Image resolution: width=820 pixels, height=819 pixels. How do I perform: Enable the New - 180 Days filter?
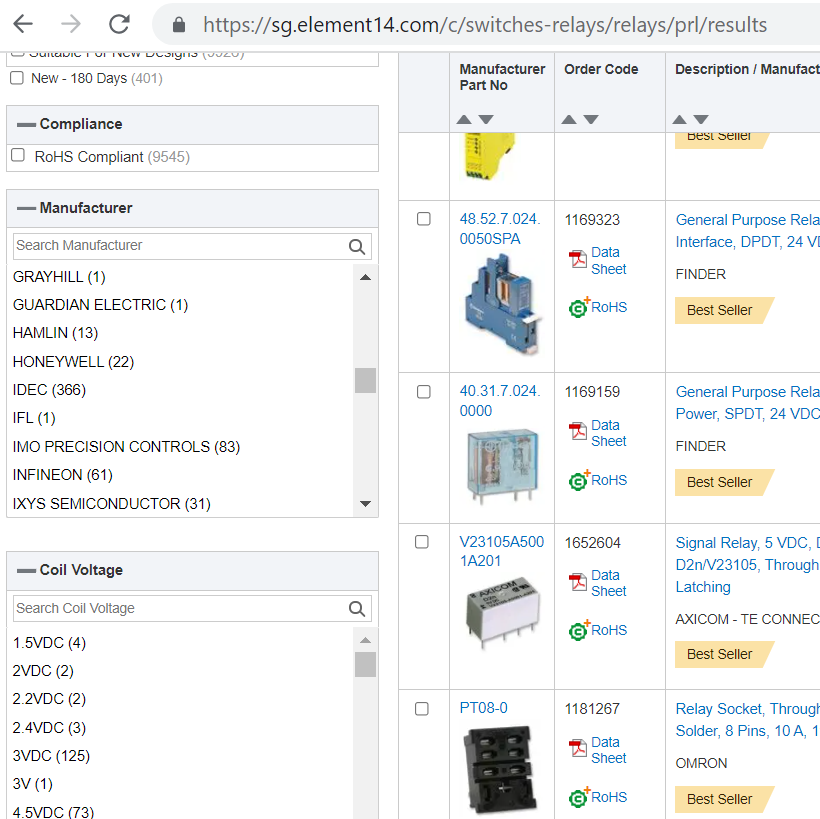(17, 78)
